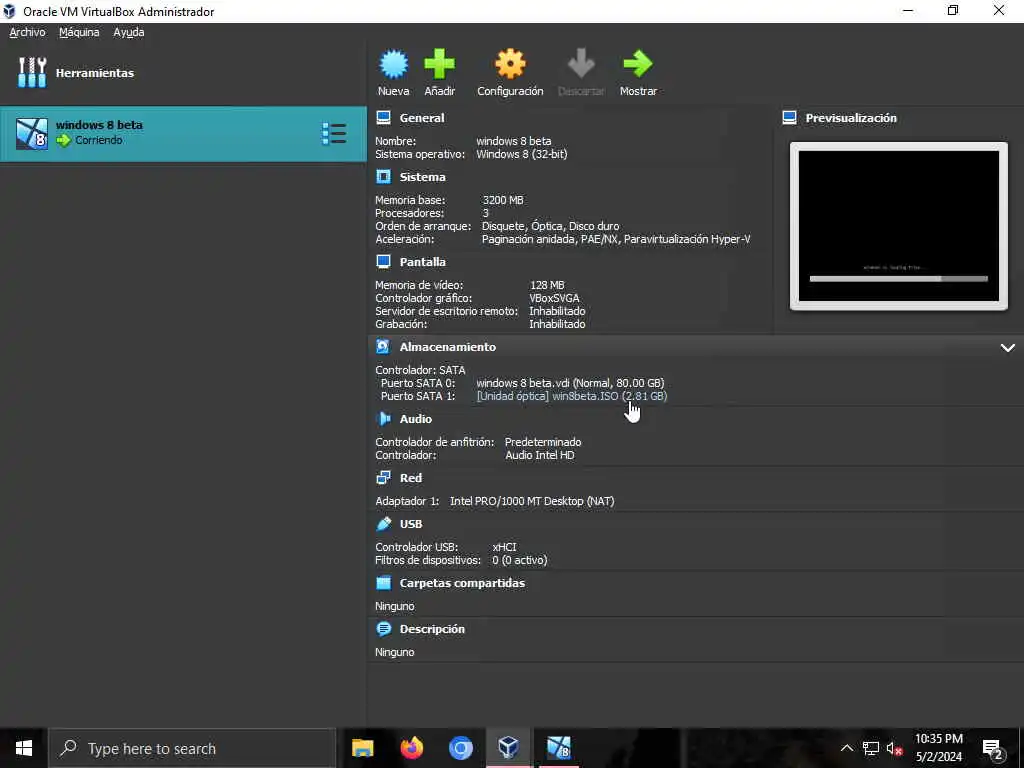This screenshot has width=1024, height=768.
Task: Open Configuración gear icon
Action: (x=510, y=64)
